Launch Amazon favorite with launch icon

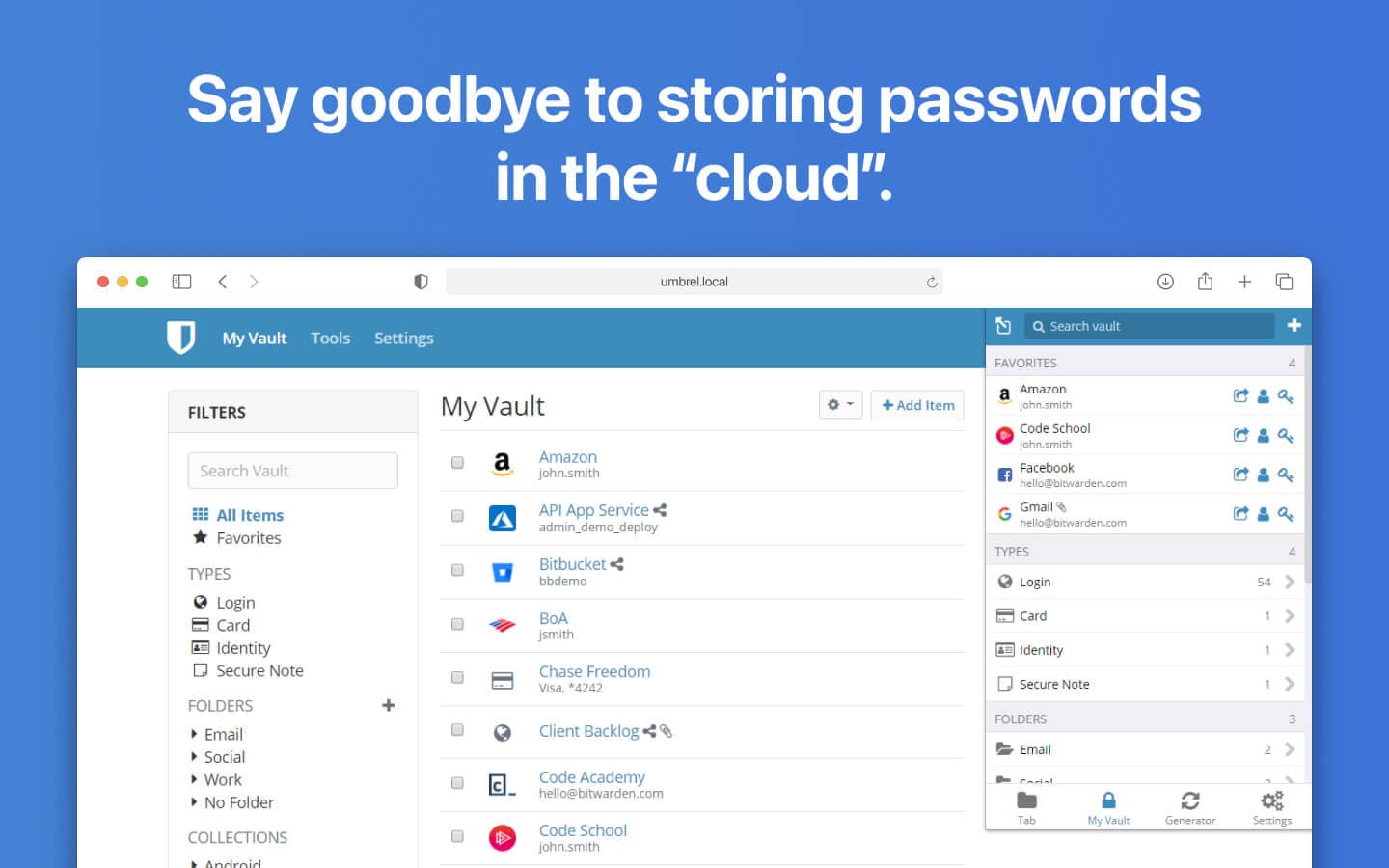(1240, 396)
